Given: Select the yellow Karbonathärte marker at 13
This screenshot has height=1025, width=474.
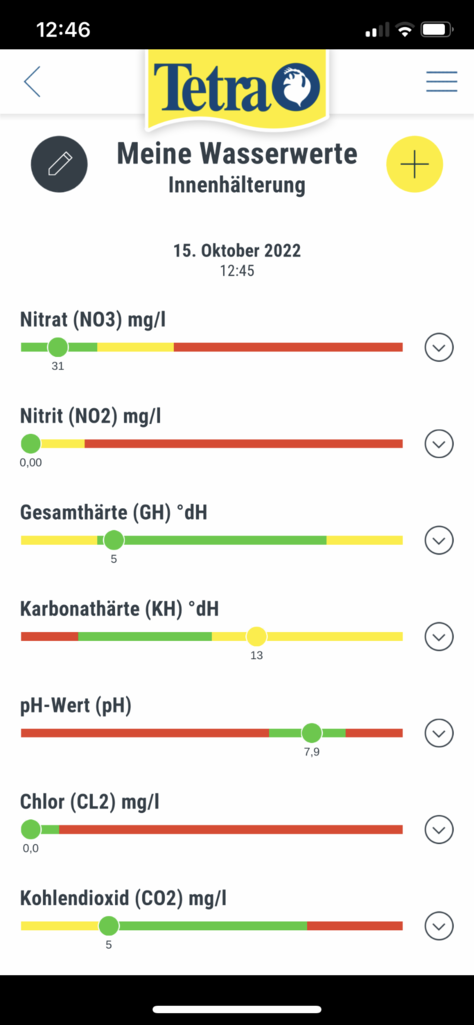Looking at the screenshot, I should tap(256, 636).
